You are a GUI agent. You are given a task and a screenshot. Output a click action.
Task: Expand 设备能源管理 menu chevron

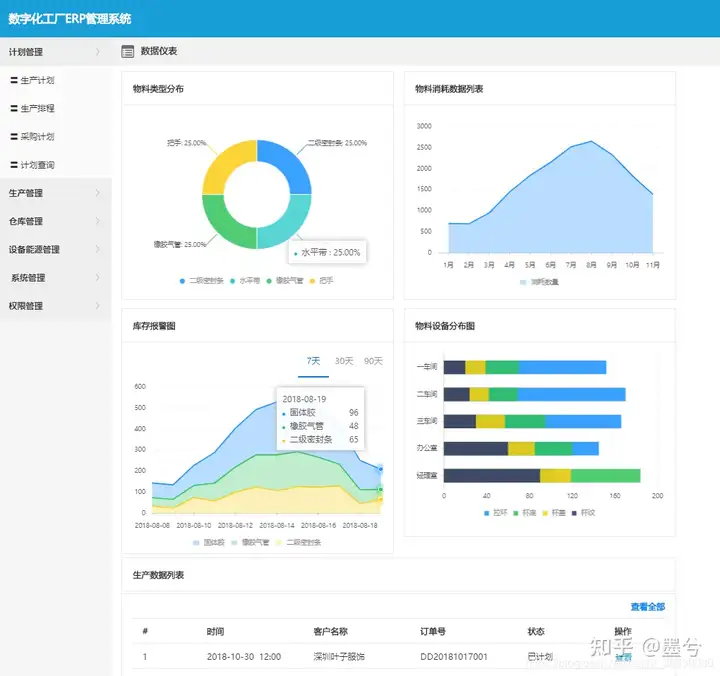(97, 249)
